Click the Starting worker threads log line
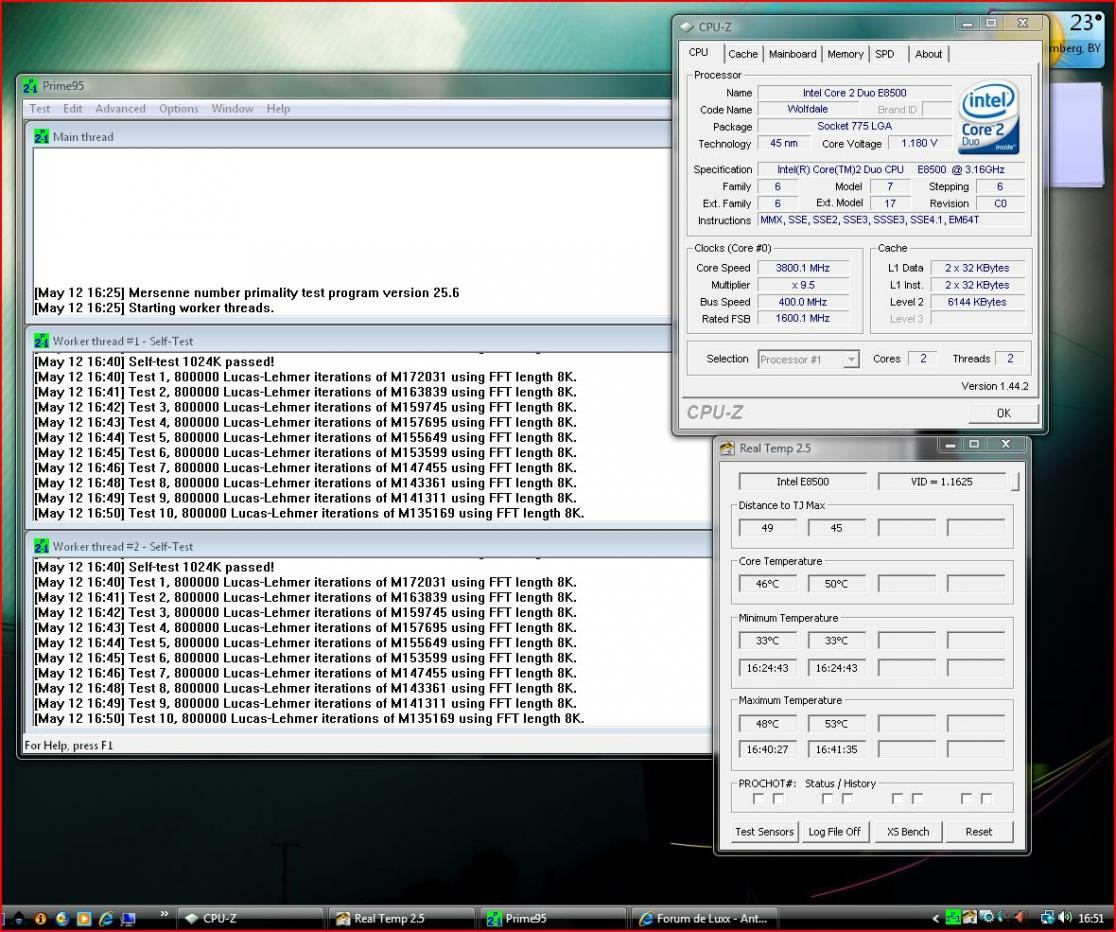Screen dimensions: 1116x932 tap(154, 308)
